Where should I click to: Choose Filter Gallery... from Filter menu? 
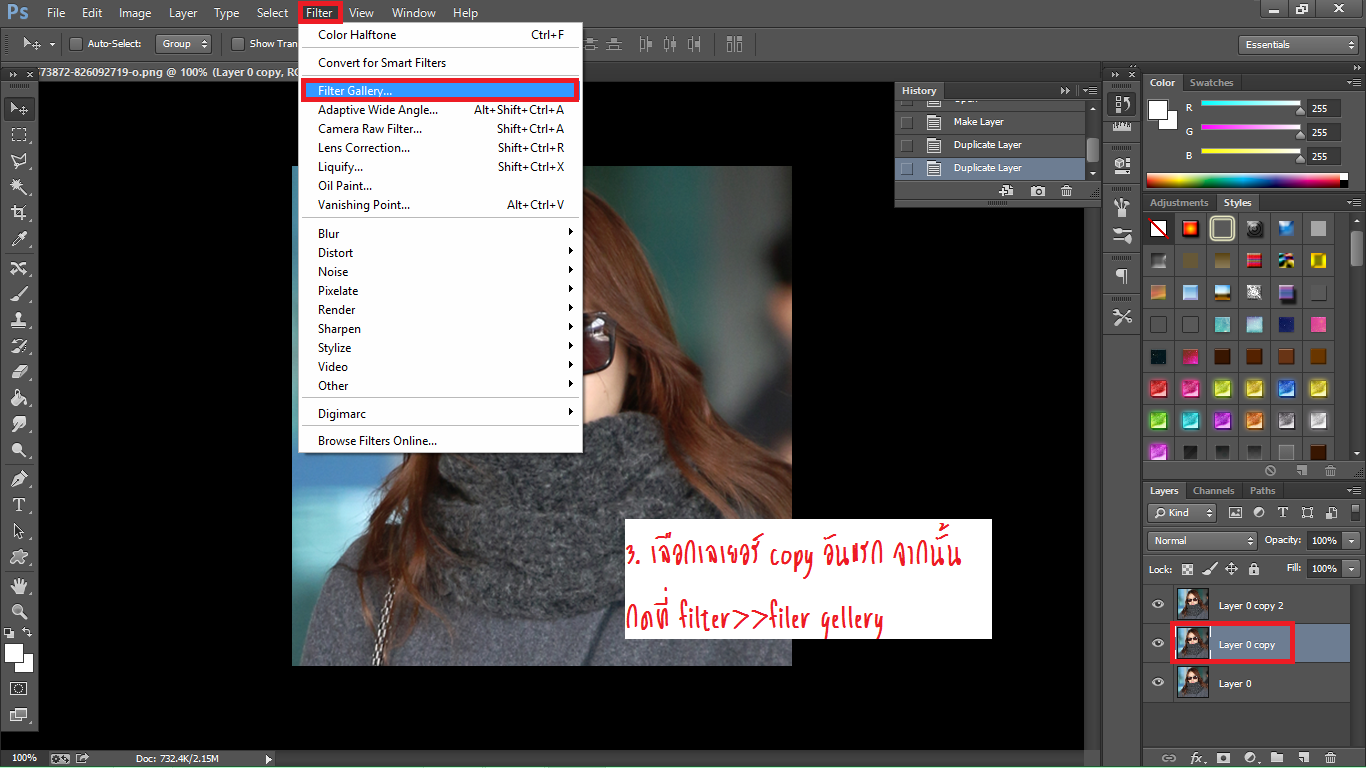click(x=440, y=91)
